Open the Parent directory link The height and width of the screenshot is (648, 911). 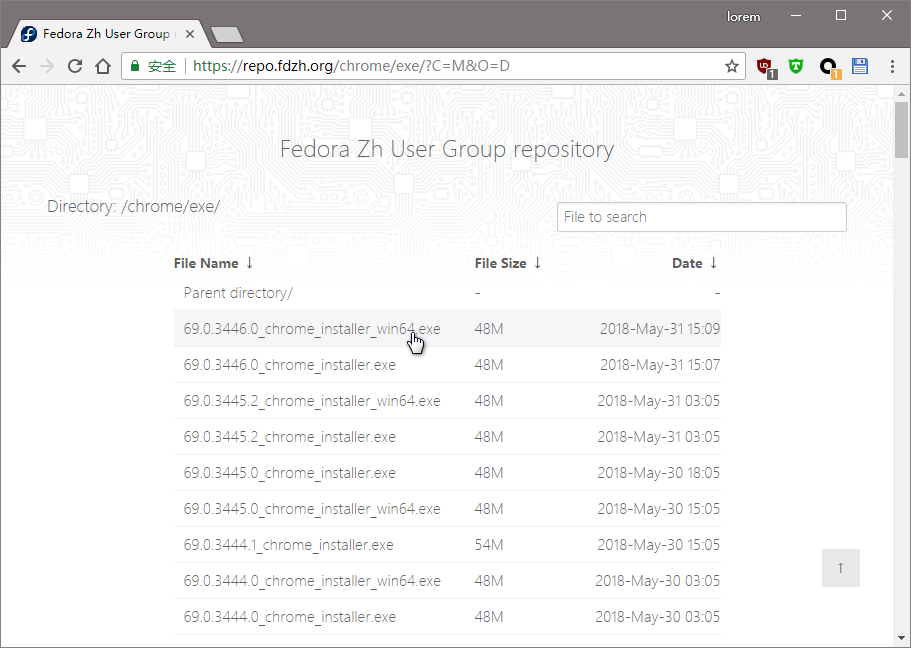238,293
